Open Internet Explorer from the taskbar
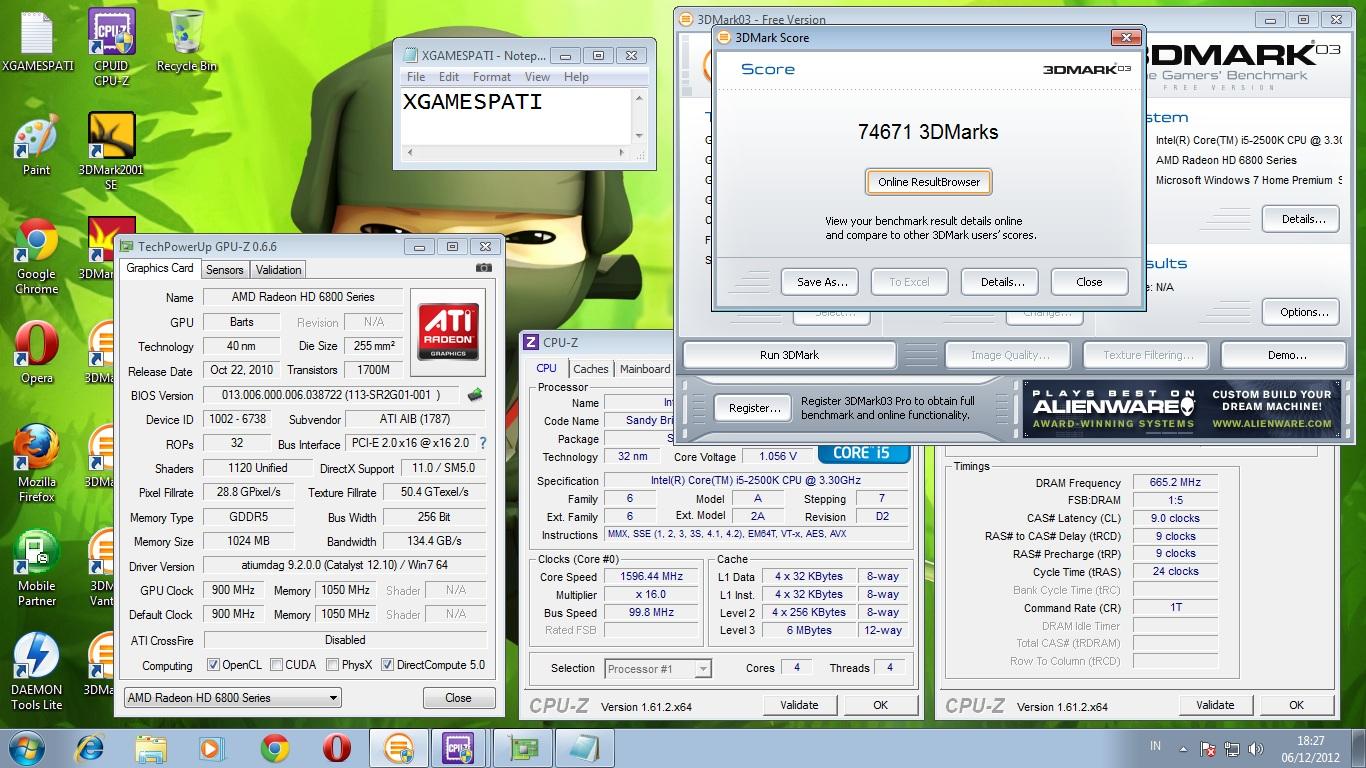The width and height of the screenshot is (1366, 768). (91, 748)
